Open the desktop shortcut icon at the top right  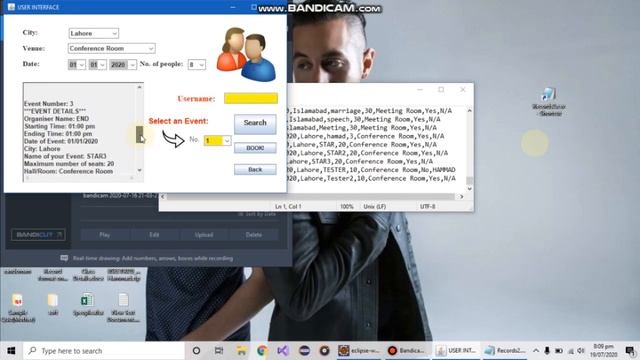click(x=549, y=102)
